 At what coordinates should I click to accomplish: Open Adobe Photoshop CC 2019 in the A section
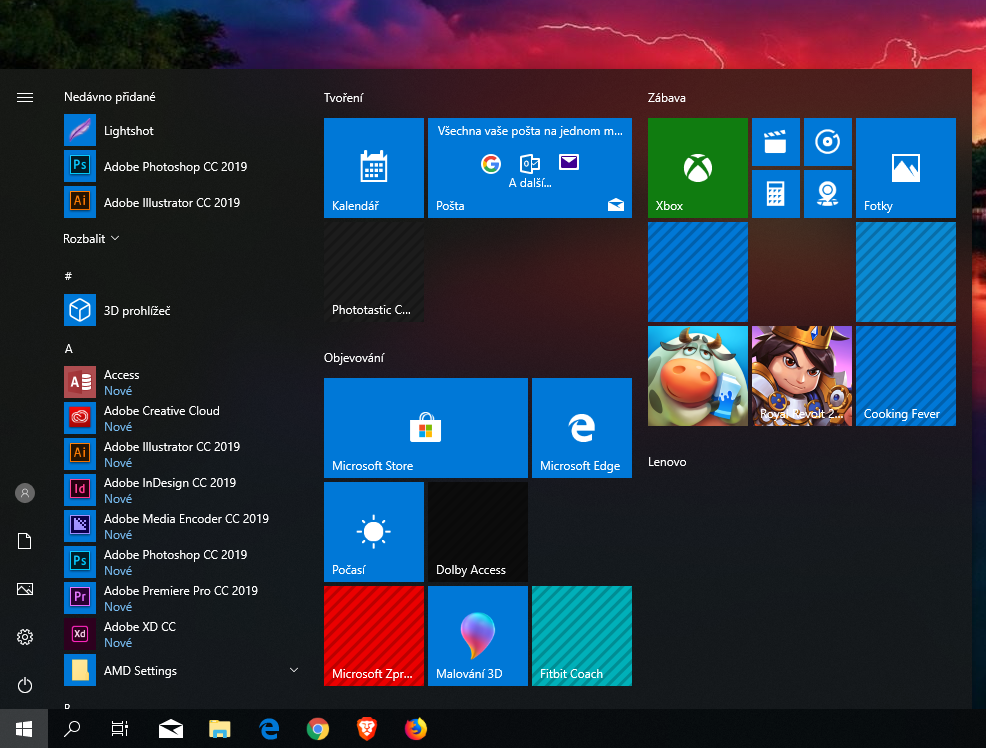tap(182, 562)
